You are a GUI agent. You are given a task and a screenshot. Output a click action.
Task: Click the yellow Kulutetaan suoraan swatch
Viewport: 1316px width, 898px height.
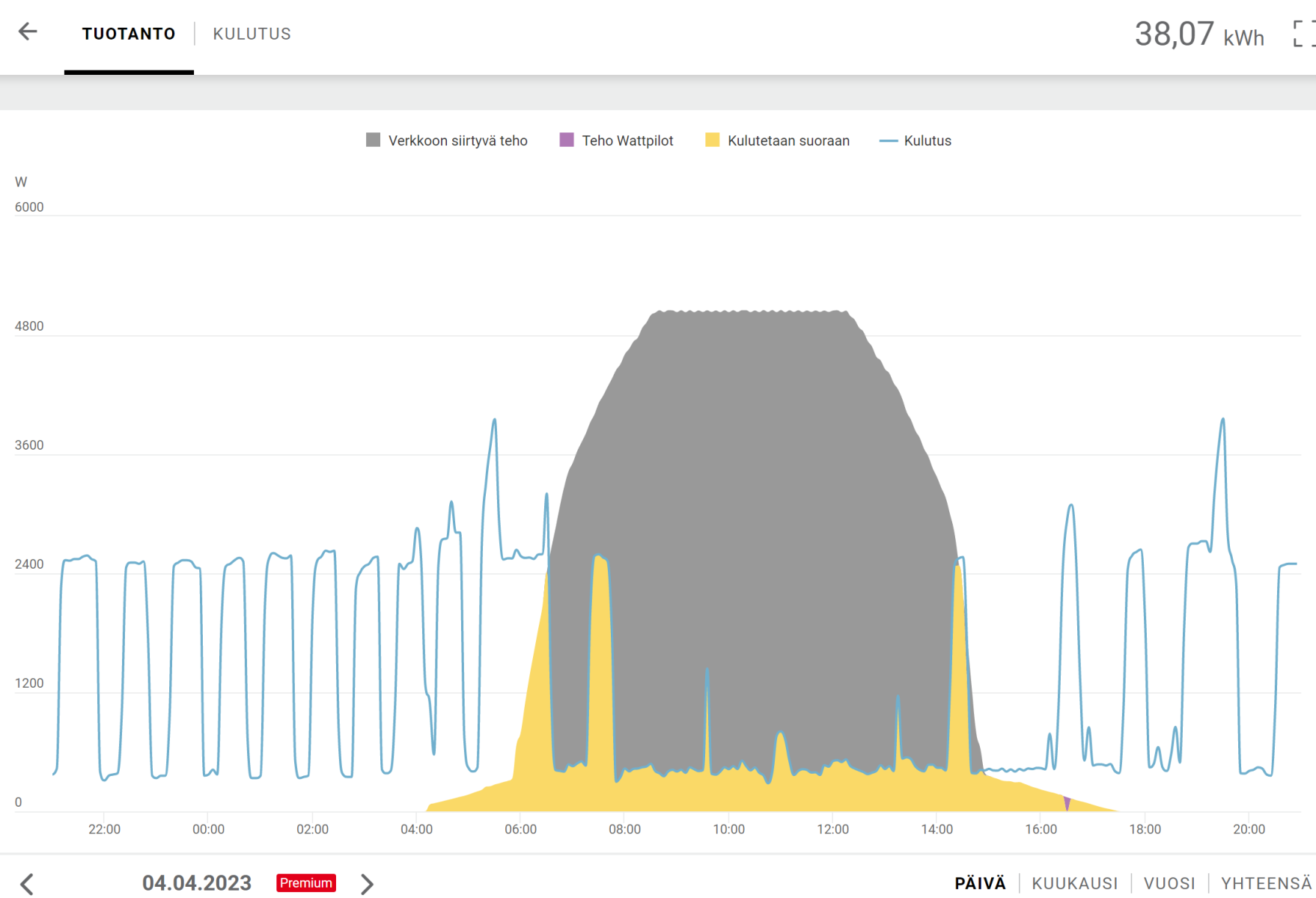point(712,140)
